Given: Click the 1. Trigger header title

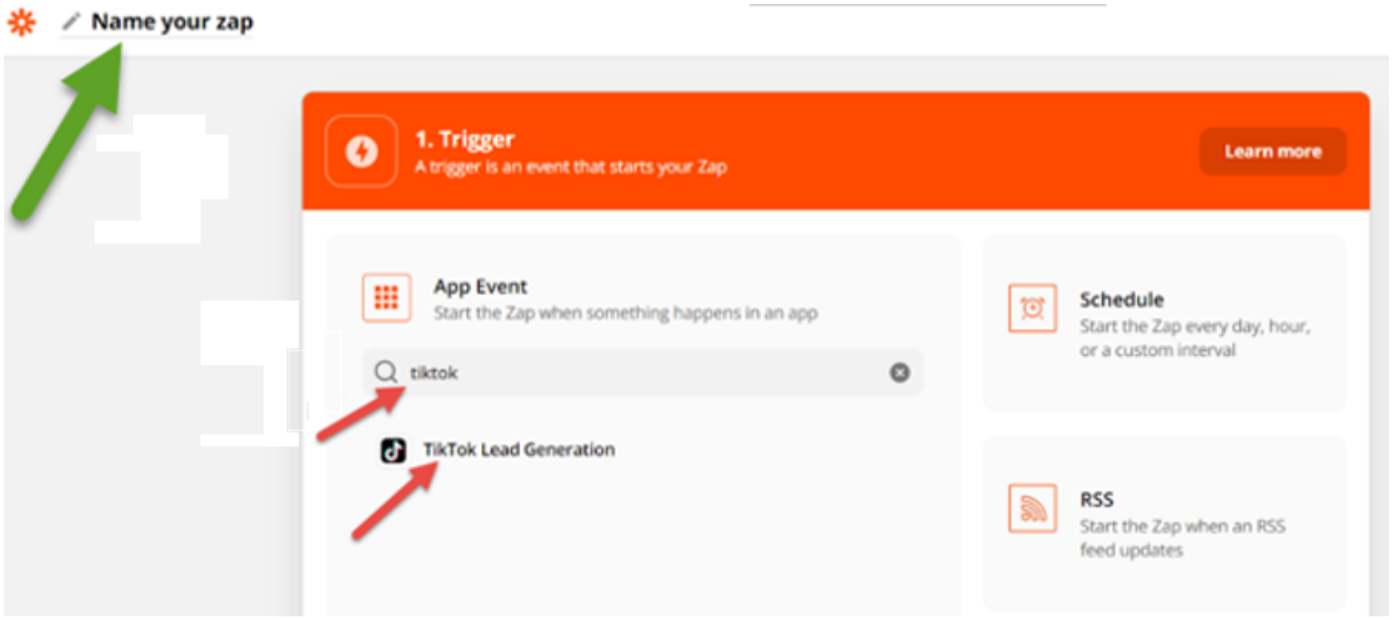Looking at the screenshot, I should point(465,139).
